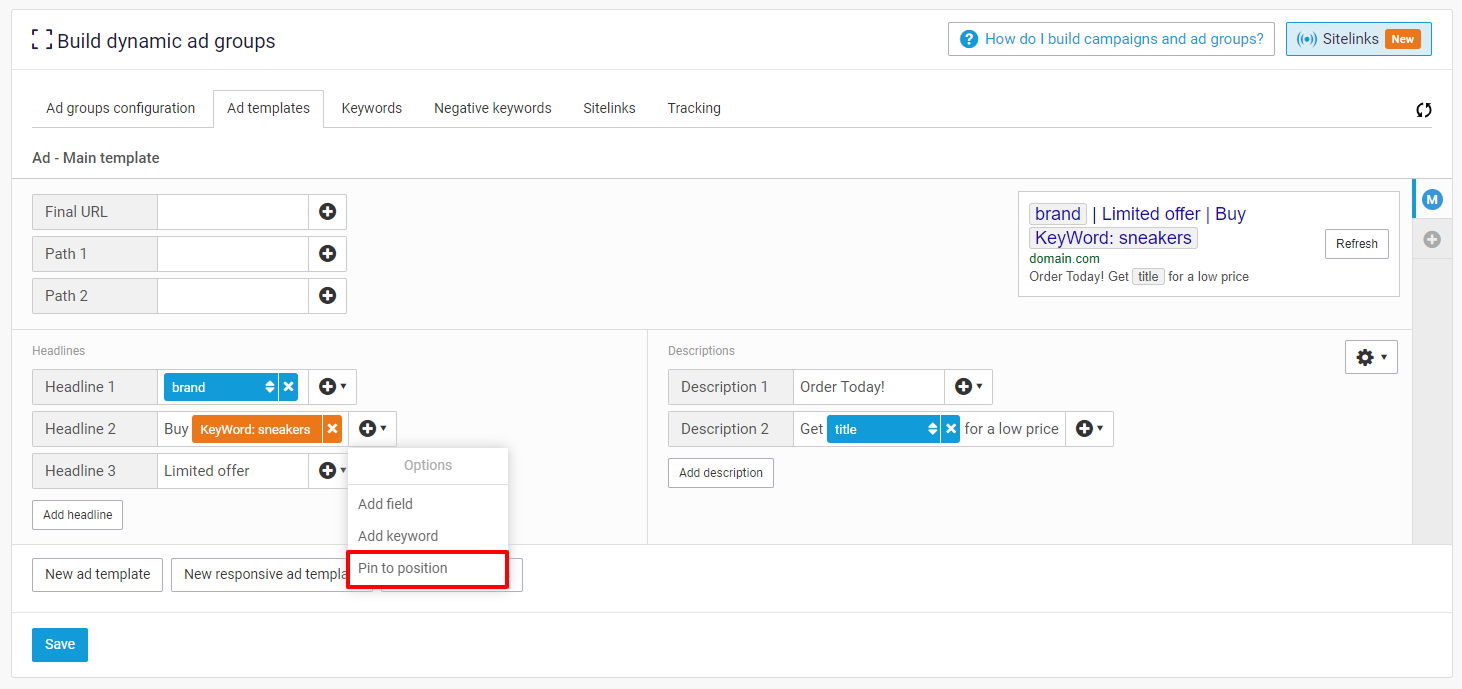Click the refresh arrows icon near tabs

click(1423, 110)
